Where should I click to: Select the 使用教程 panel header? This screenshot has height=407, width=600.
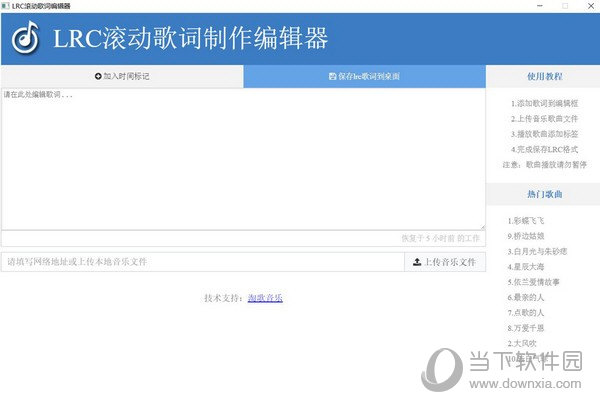coord(544,76)
